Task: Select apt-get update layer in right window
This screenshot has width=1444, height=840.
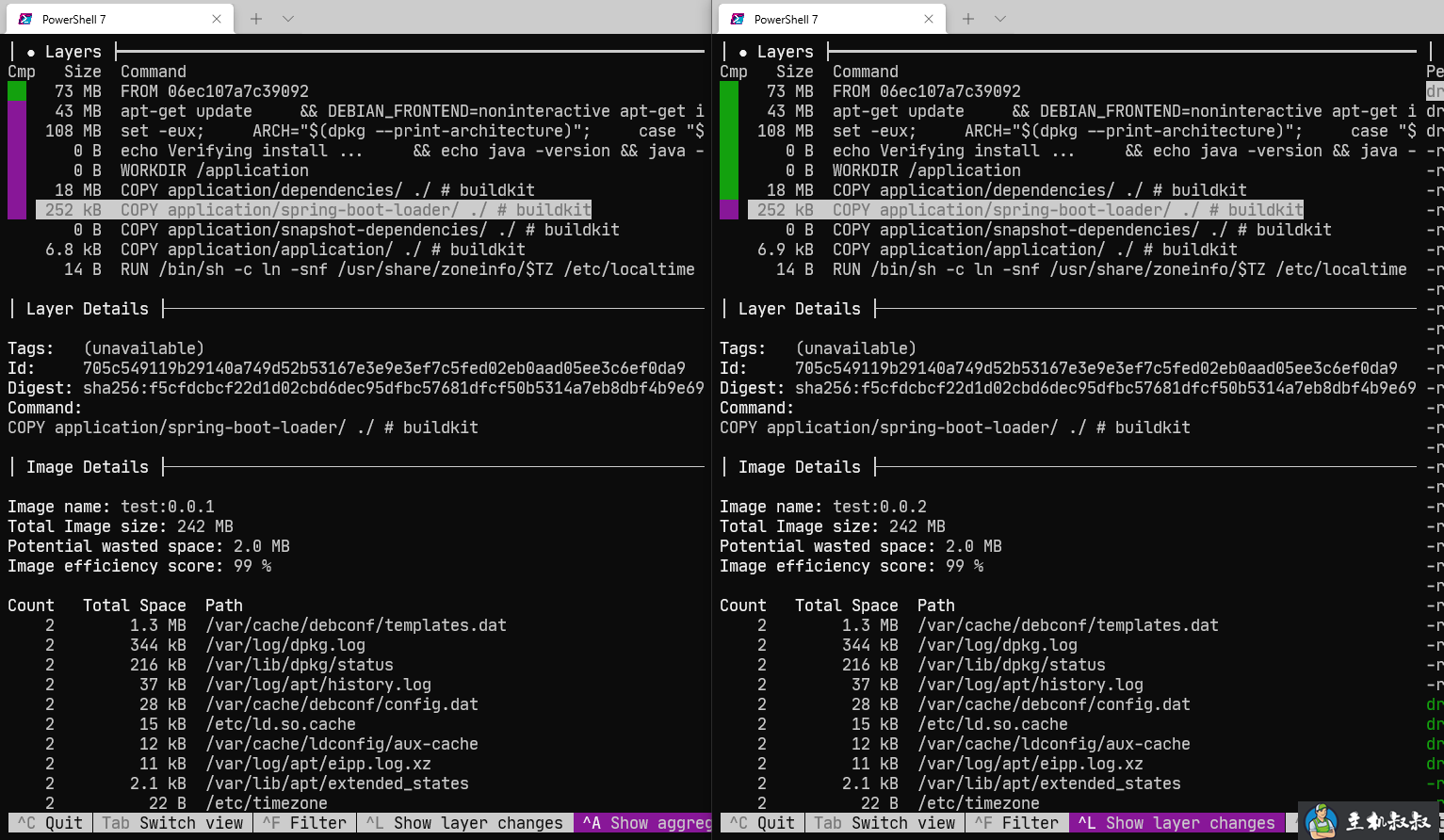Action: point(1082,111)
